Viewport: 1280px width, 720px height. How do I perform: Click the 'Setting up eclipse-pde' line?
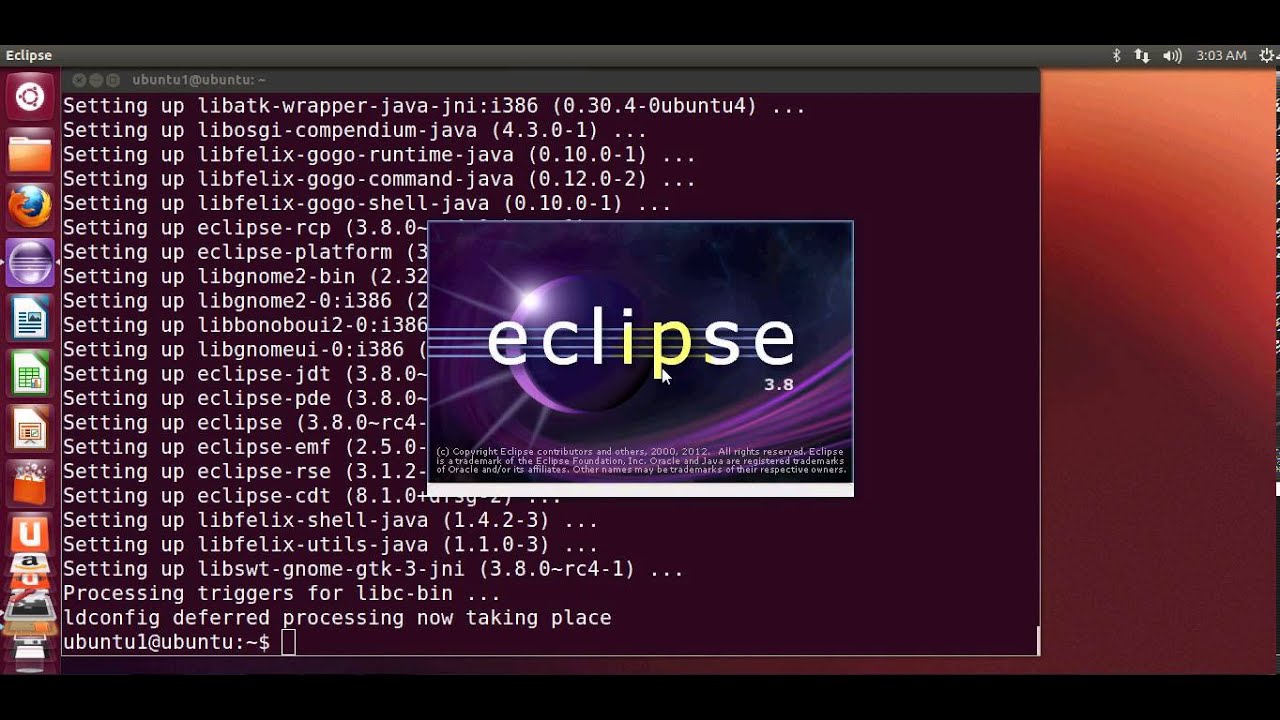(245, 398)
